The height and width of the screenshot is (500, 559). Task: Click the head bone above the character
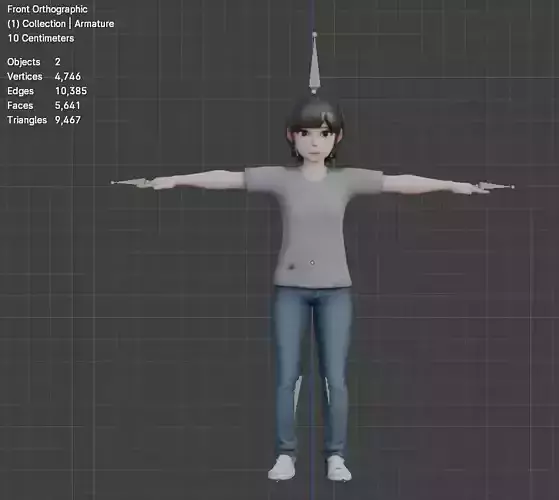[x=314, y=63]
